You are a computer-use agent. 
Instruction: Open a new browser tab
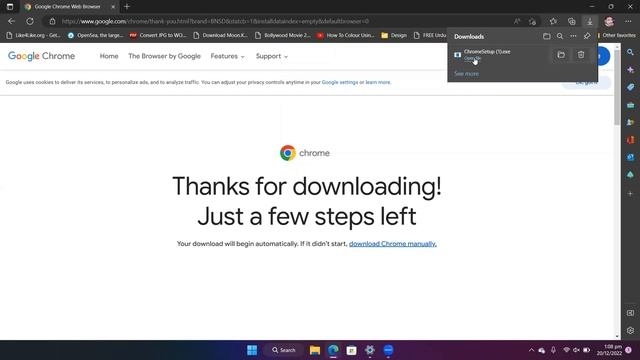pyautogui.click(x=127, y=7)
